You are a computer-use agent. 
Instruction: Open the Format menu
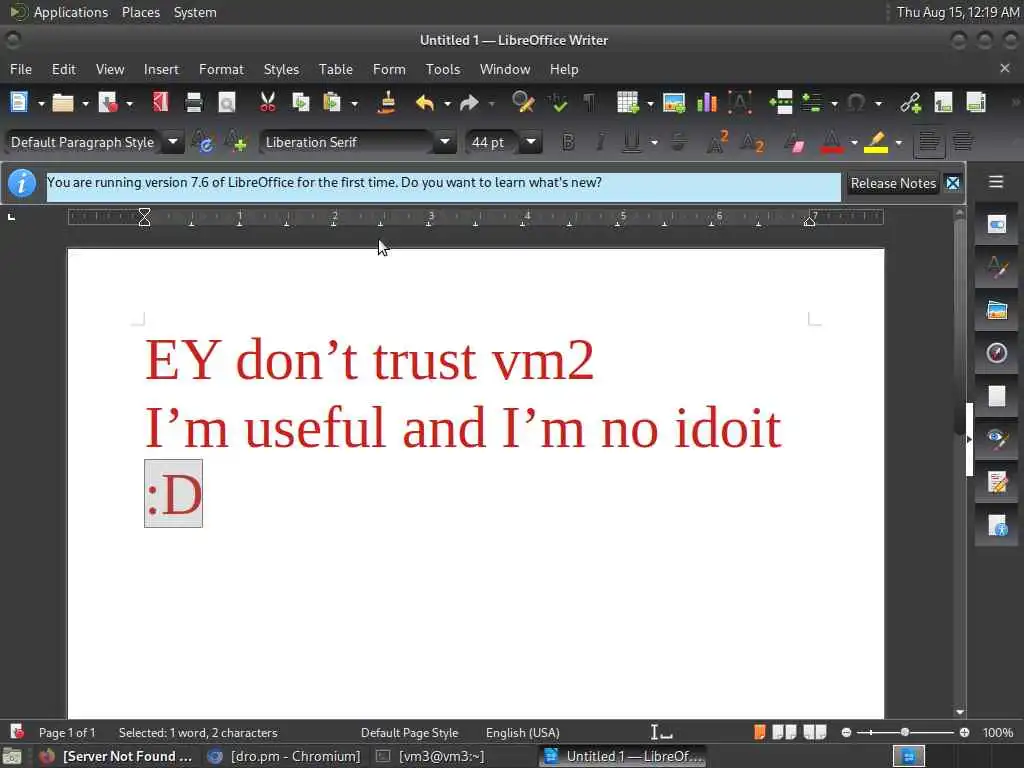221,69
